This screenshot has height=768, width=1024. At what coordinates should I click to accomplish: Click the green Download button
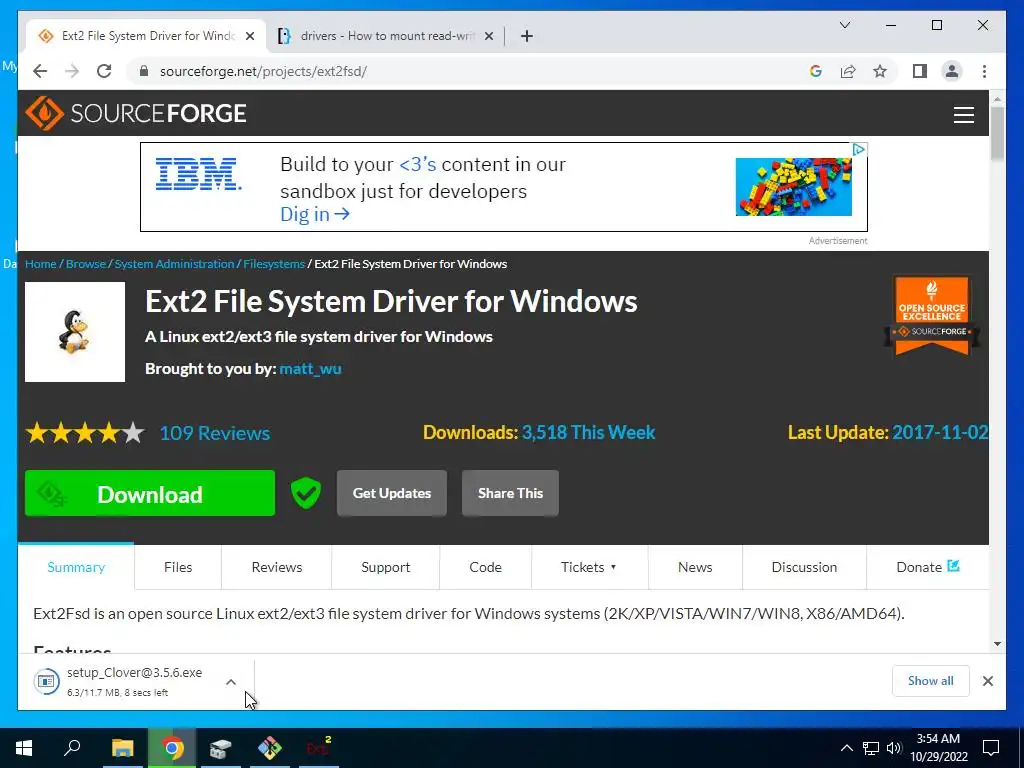(150, 493)
